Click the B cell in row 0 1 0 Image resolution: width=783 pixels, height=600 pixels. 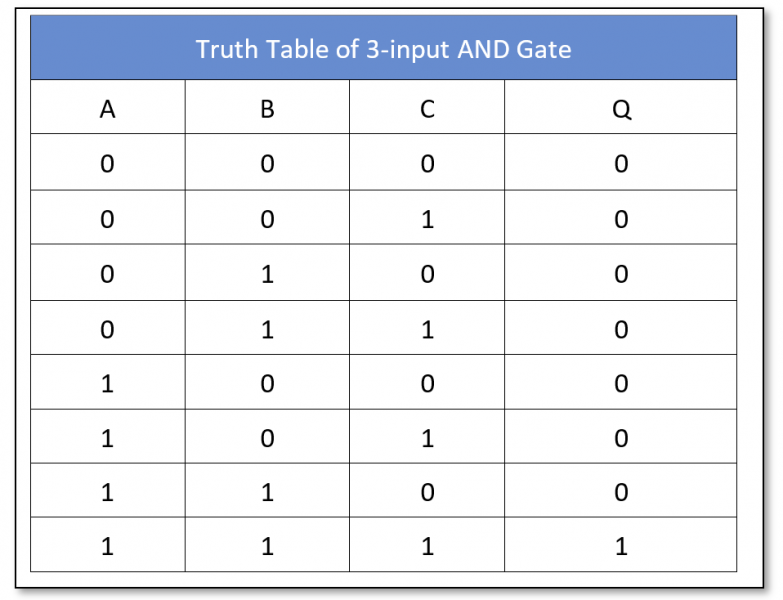coord(267,273)
